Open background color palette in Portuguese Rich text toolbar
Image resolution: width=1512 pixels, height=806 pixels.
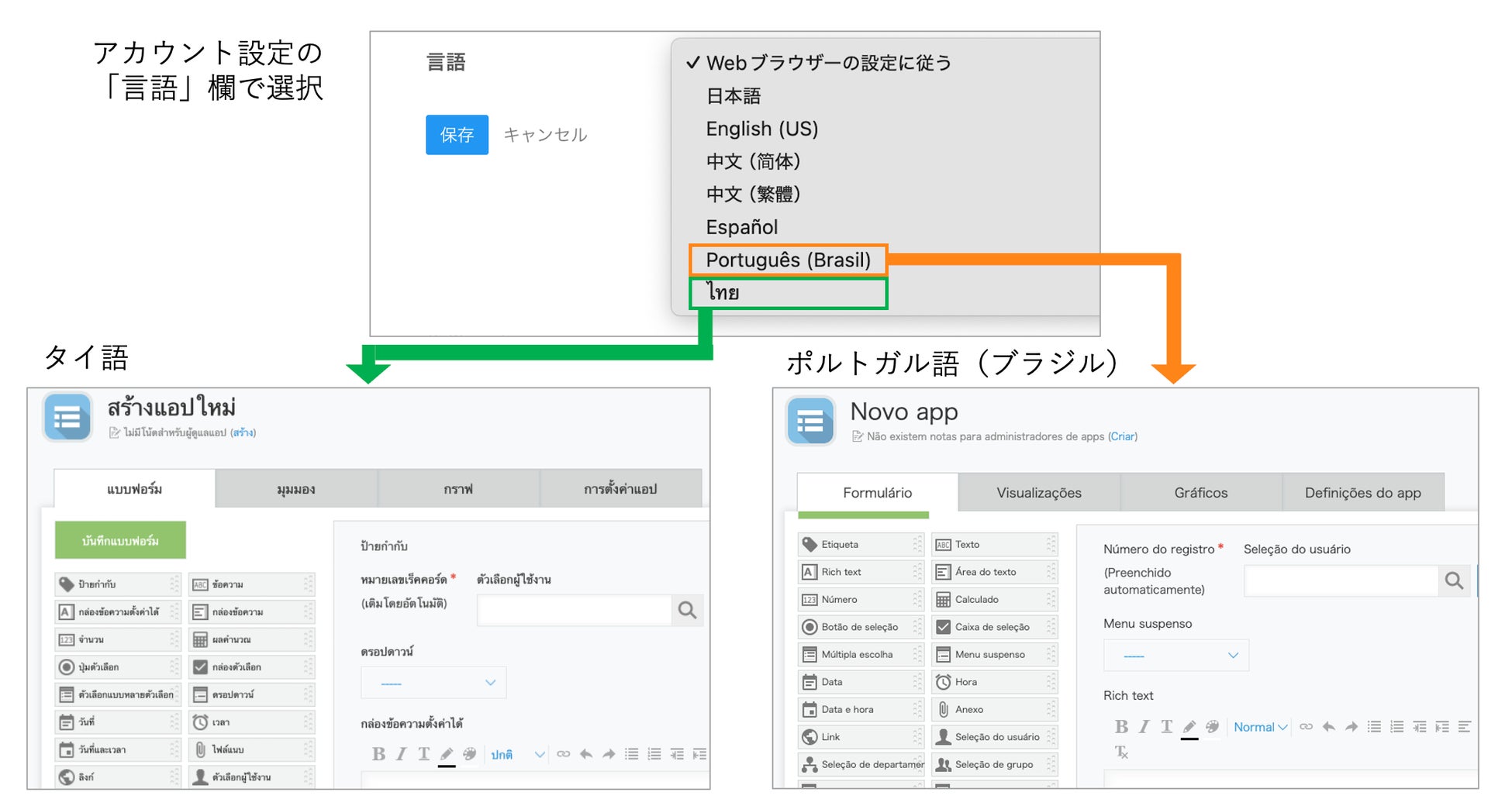(x=1212, y=726)
